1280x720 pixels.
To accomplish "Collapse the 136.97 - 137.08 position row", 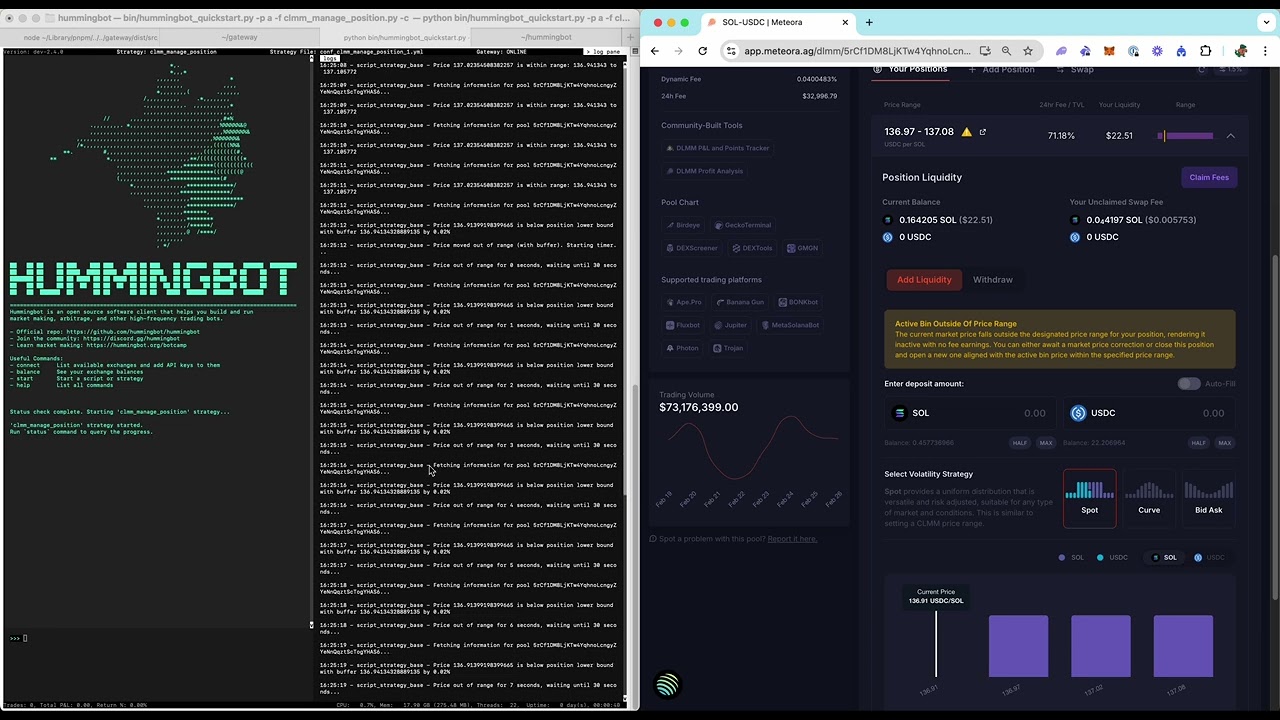I will pyautogui.click(x=1230, y=135).
